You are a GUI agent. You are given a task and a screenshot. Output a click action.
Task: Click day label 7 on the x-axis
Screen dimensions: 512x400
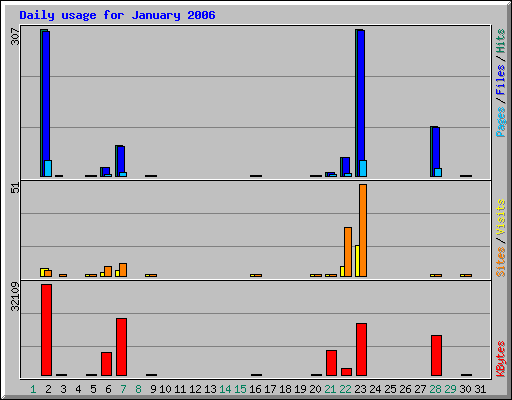[x=123, y=389]
